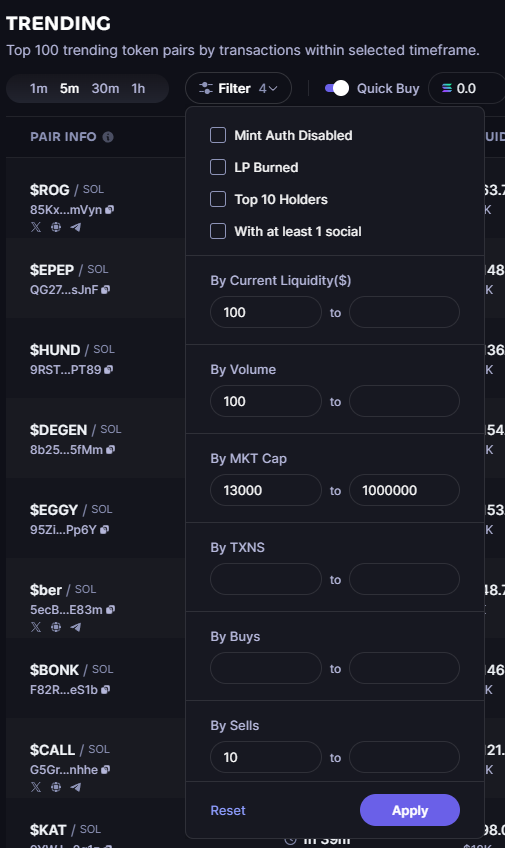Select the 30m timeframe tab
The image size is (505, 848).
tap(105, 88)
